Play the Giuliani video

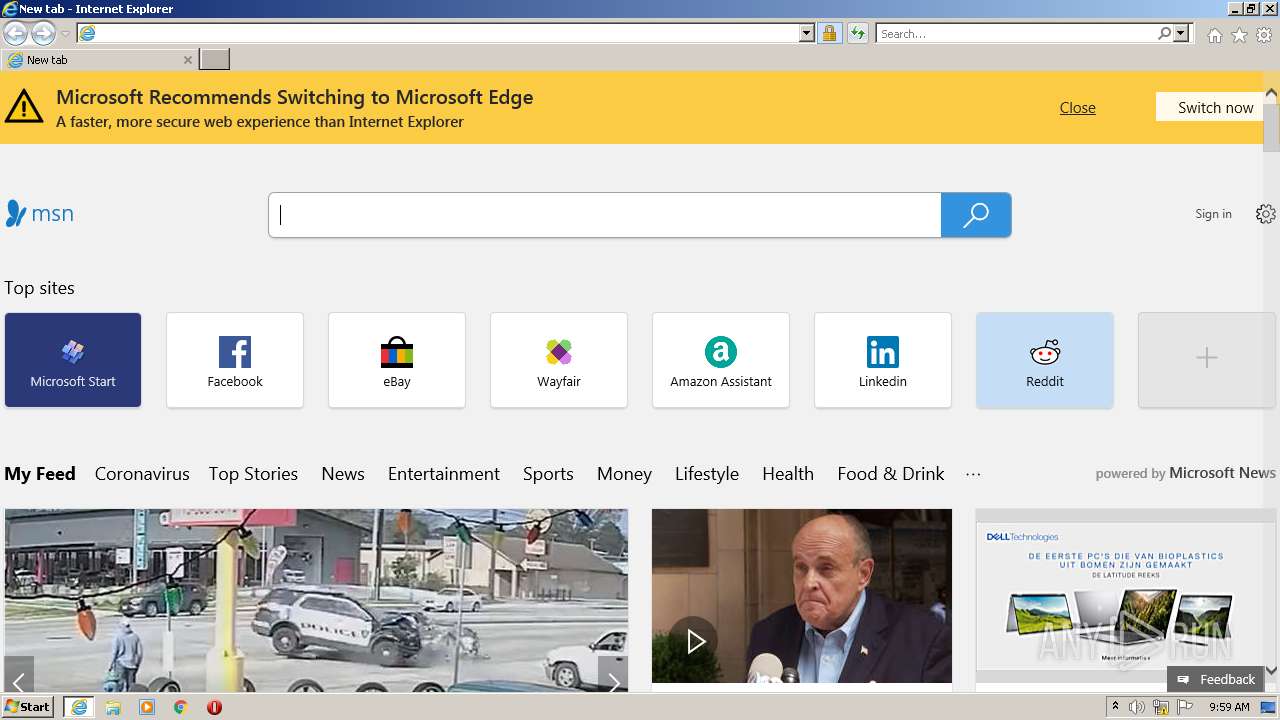click(696, 641)
